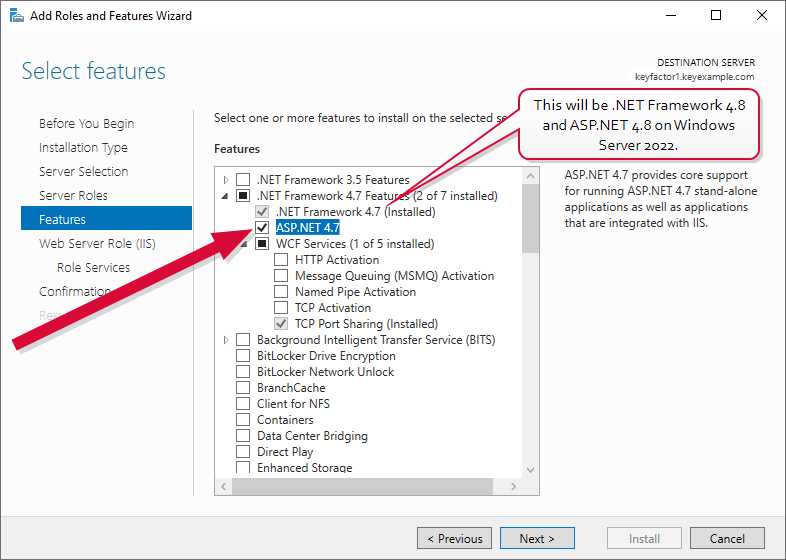786x560 pixels.
Task: Open the Before You Begin page
Action: [x=86, y=123]
